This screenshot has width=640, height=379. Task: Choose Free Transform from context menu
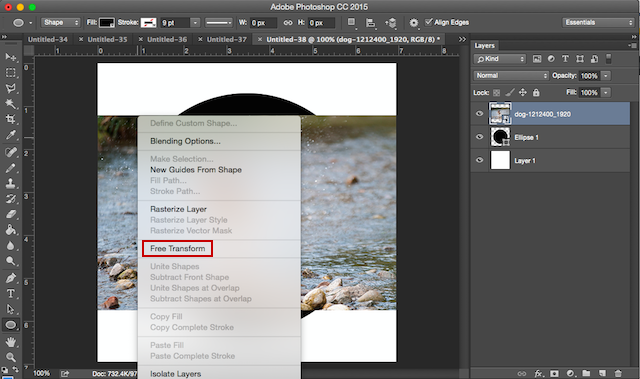click(178, 248)
